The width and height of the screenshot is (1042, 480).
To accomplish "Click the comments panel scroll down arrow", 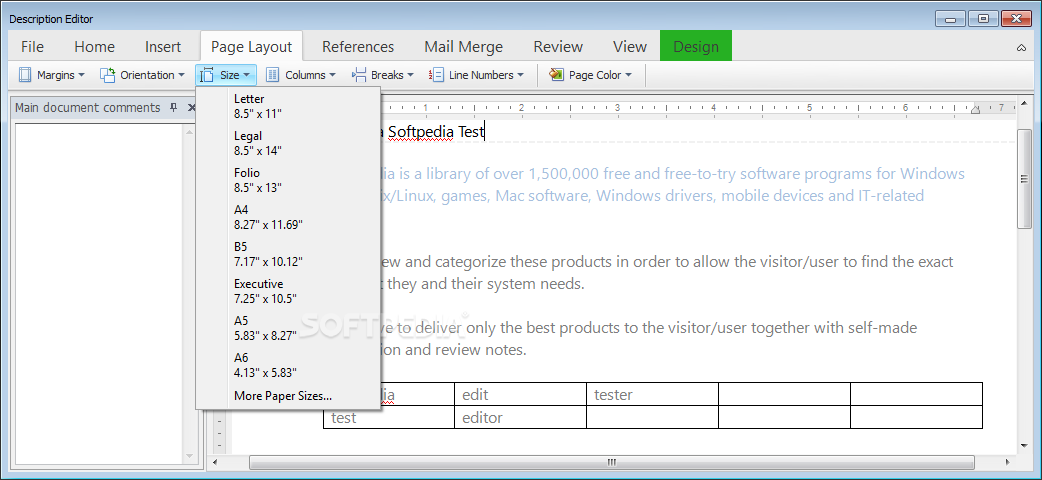I will [x=190, y=455].
